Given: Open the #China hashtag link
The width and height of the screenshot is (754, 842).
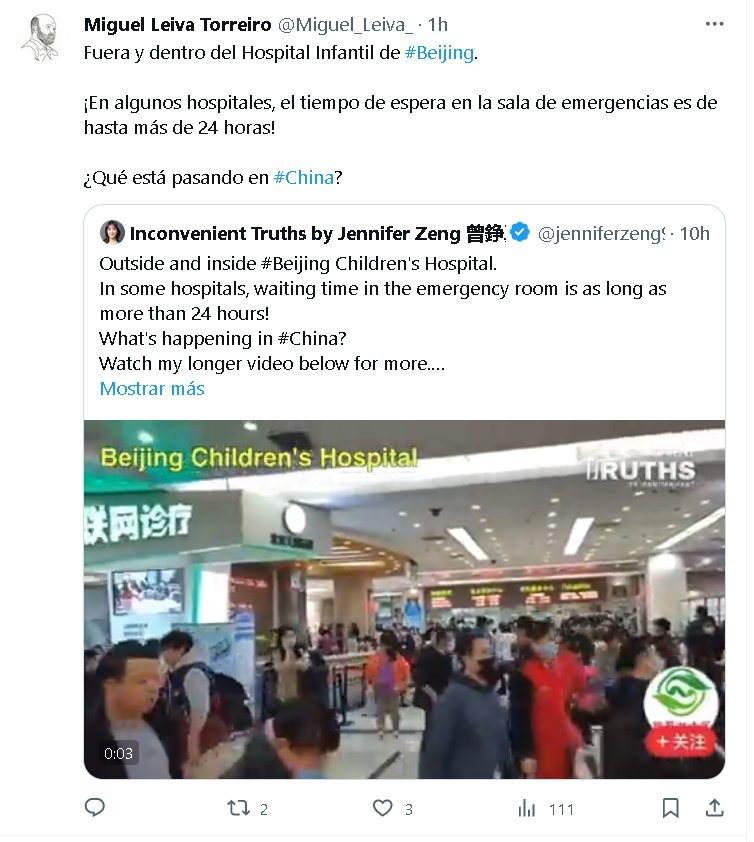Looking at the screenshot, I should pyautogui.click(x=304, y=178).
